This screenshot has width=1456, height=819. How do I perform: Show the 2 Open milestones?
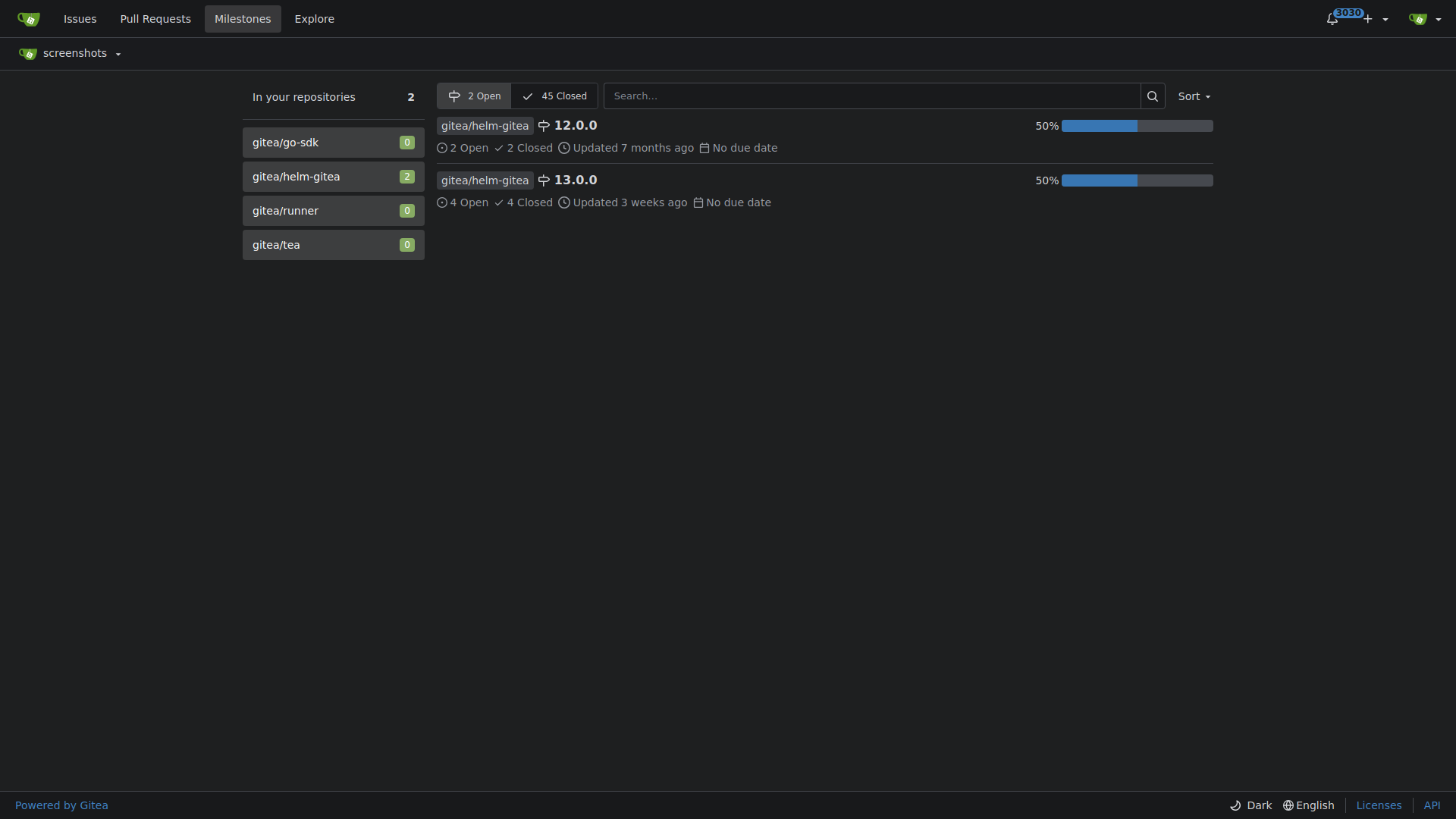(474, 96)
